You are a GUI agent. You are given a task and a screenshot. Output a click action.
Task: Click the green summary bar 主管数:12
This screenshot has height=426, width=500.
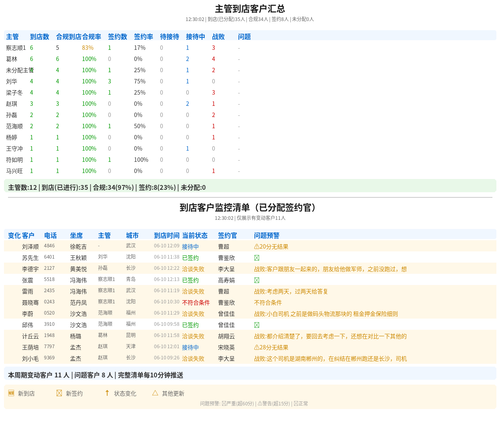250,187
